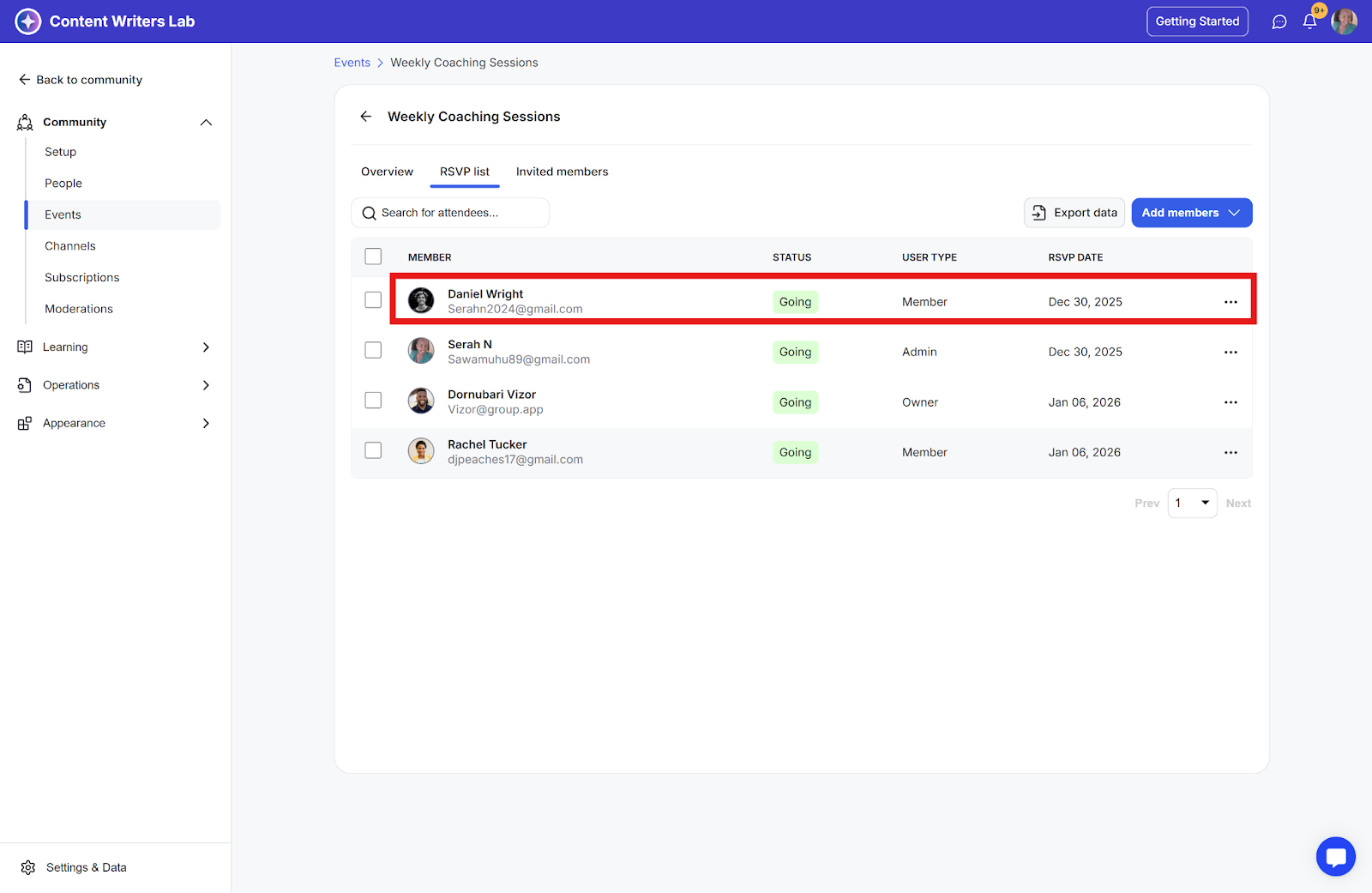Check the box for Dornubari Vizor
Screen dimensions: 1372x893
tap(373, 401)
